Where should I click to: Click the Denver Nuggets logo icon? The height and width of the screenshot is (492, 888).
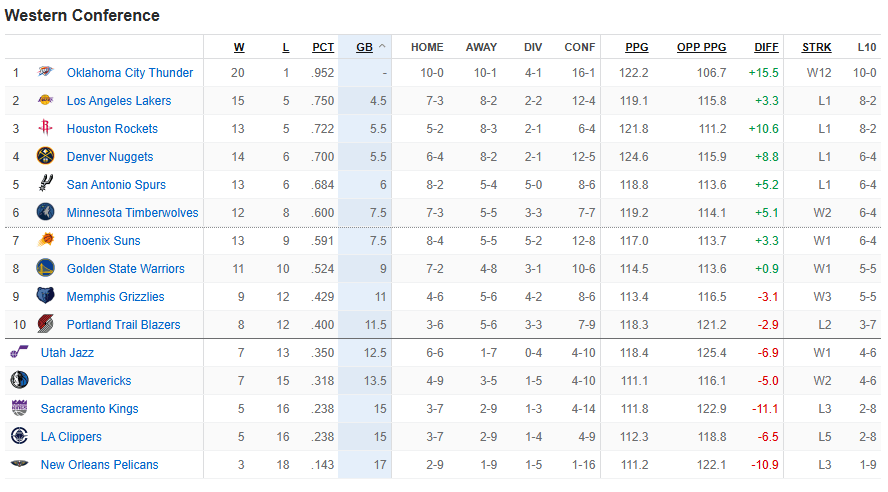point(45,157)
